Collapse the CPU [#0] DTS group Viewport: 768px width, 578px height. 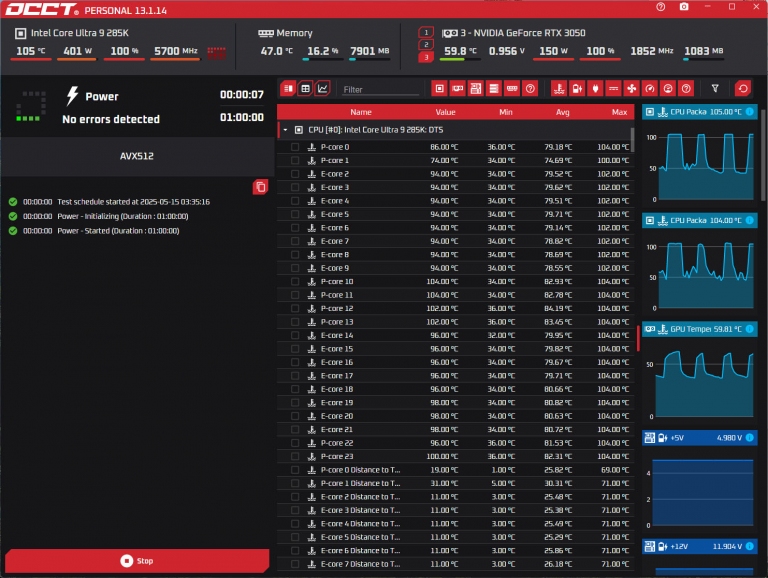285,130
